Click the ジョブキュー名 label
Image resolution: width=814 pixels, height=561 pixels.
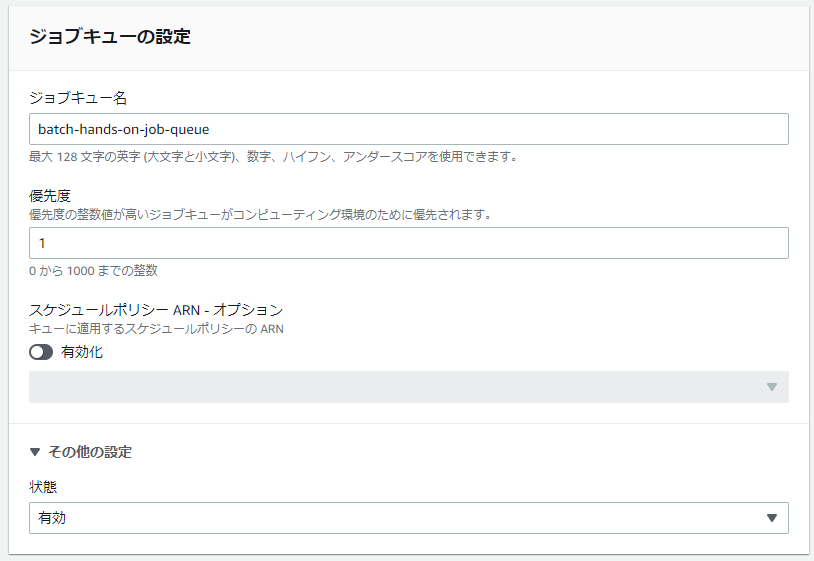pos(78,98)
